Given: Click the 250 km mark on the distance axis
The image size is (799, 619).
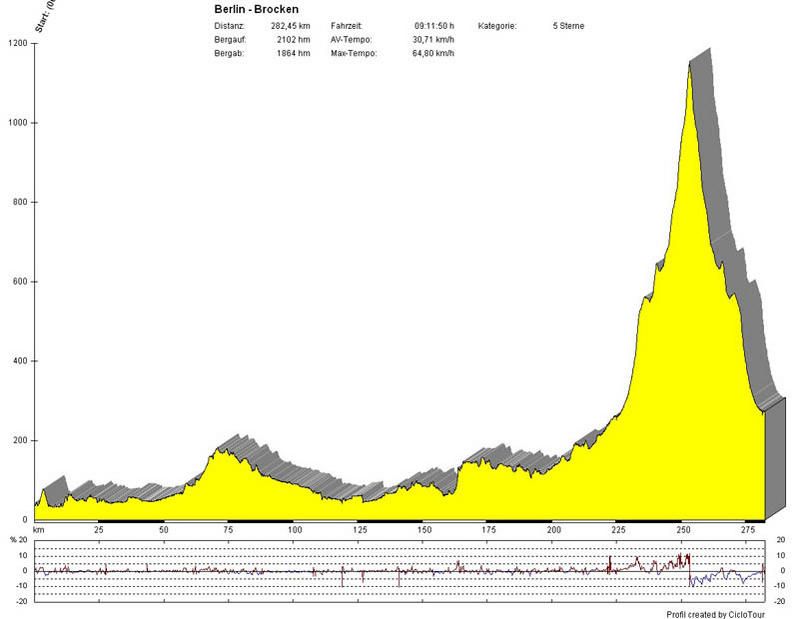Looking at the screenshot, I should pyautogui.click(x=684, y=530).
